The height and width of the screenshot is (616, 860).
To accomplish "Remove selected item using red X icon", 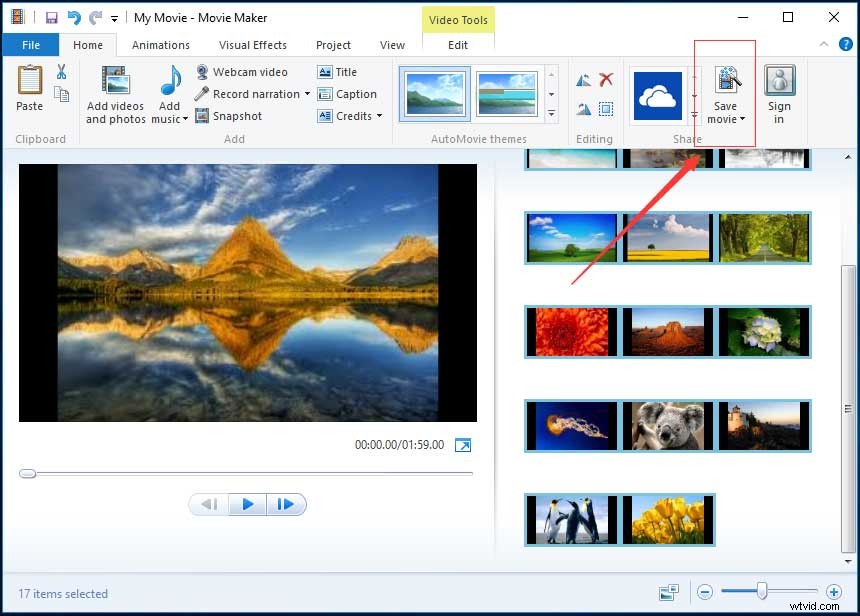I will tap(605, 79).
